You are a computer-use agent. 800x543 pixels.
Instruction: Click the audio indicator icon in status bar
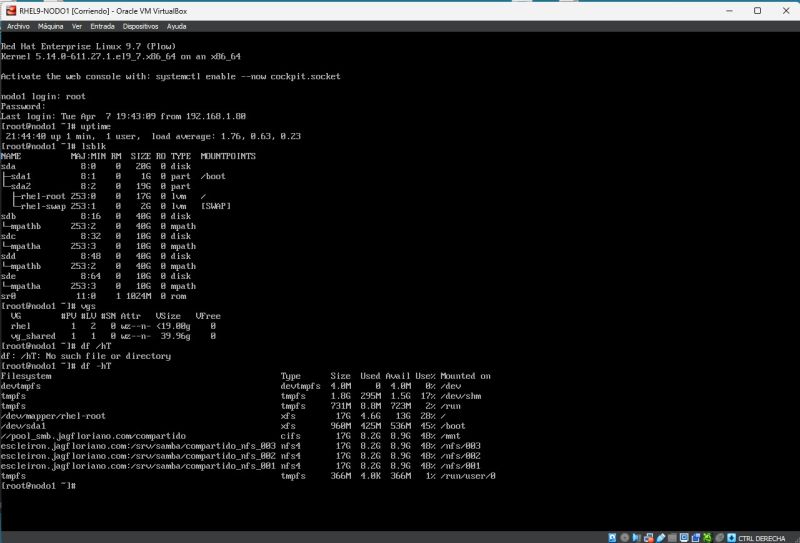(x=636, y=537)
